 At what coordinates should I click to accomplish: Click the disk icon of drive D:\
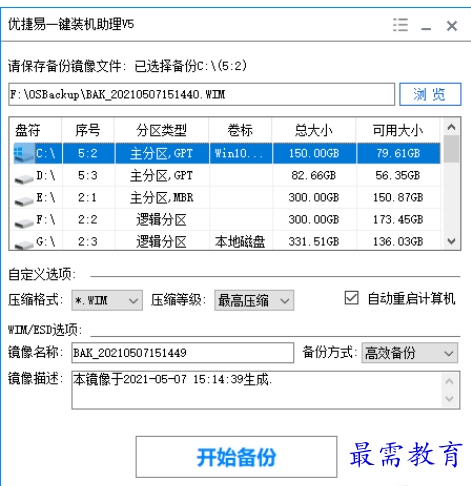(24, 179)
